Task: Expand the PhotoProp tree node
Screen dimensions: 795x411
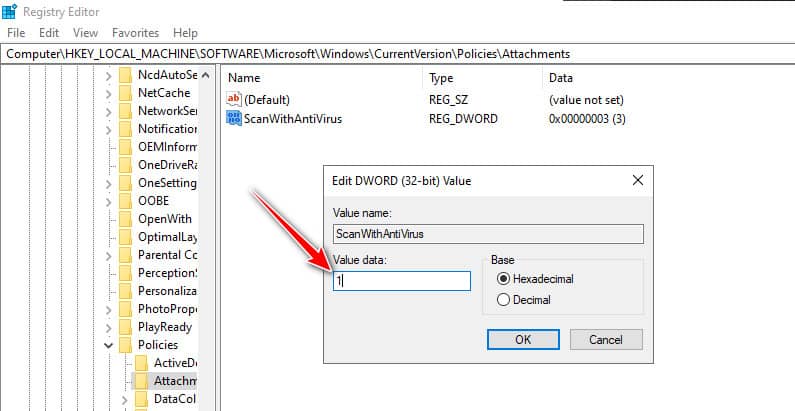Action: [109, 310]
